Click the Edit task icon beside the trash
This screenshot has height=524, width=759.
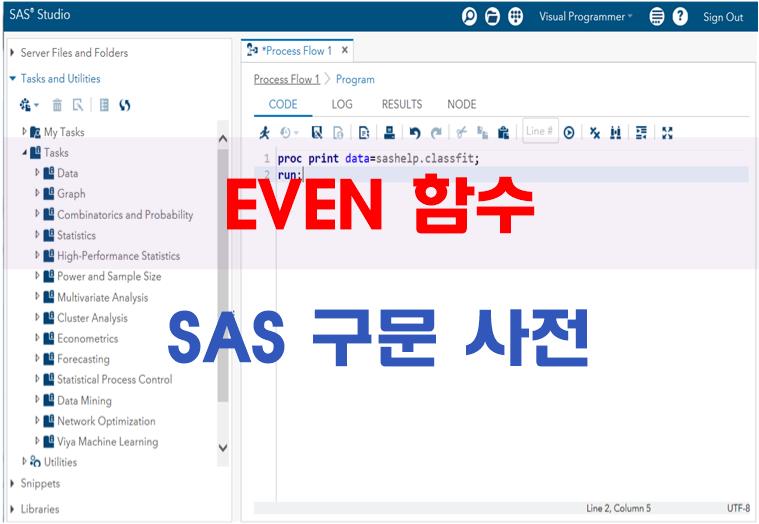[78, 105]
